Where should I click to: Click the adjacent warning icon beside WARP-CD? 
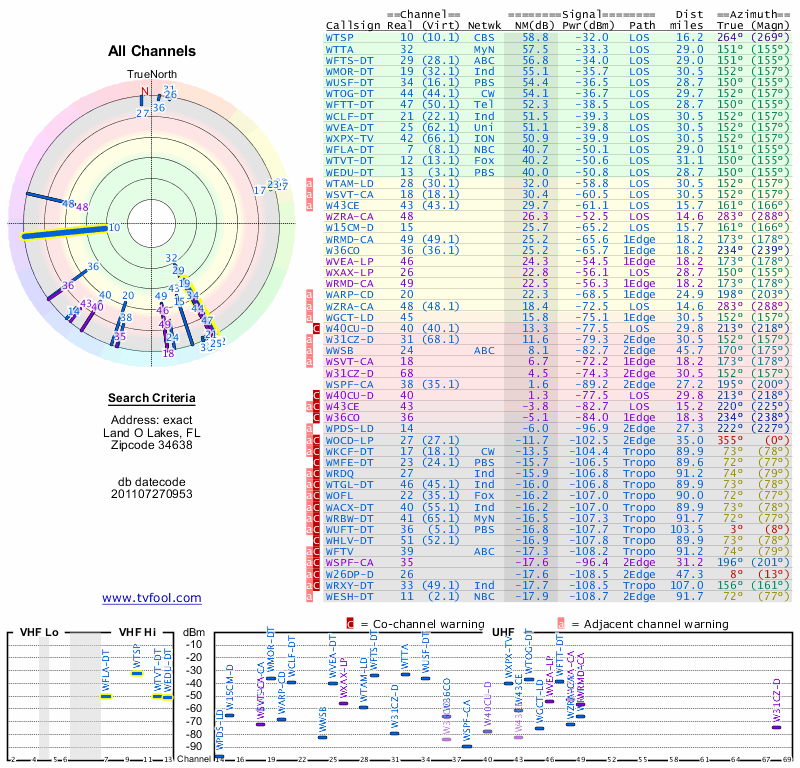[x=310, y=295]
